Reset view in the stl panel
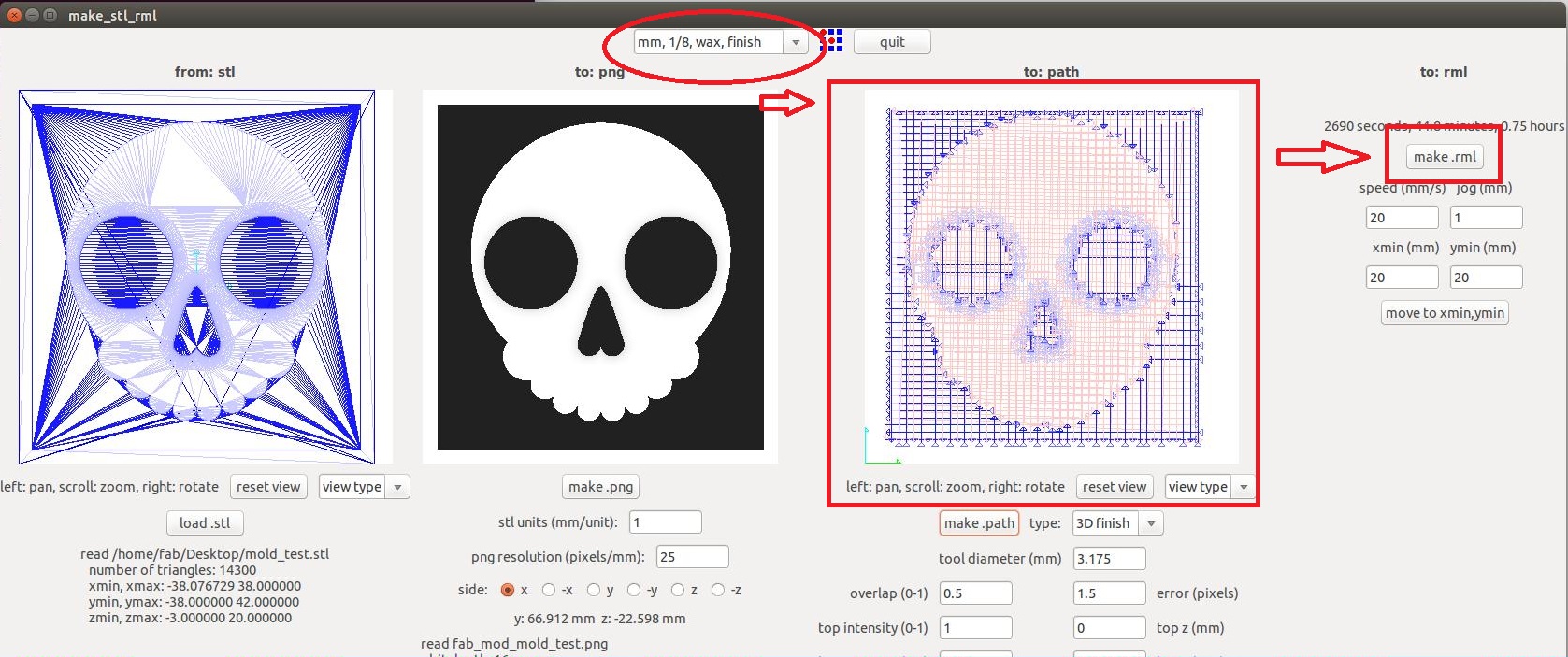 click(268, 487)
